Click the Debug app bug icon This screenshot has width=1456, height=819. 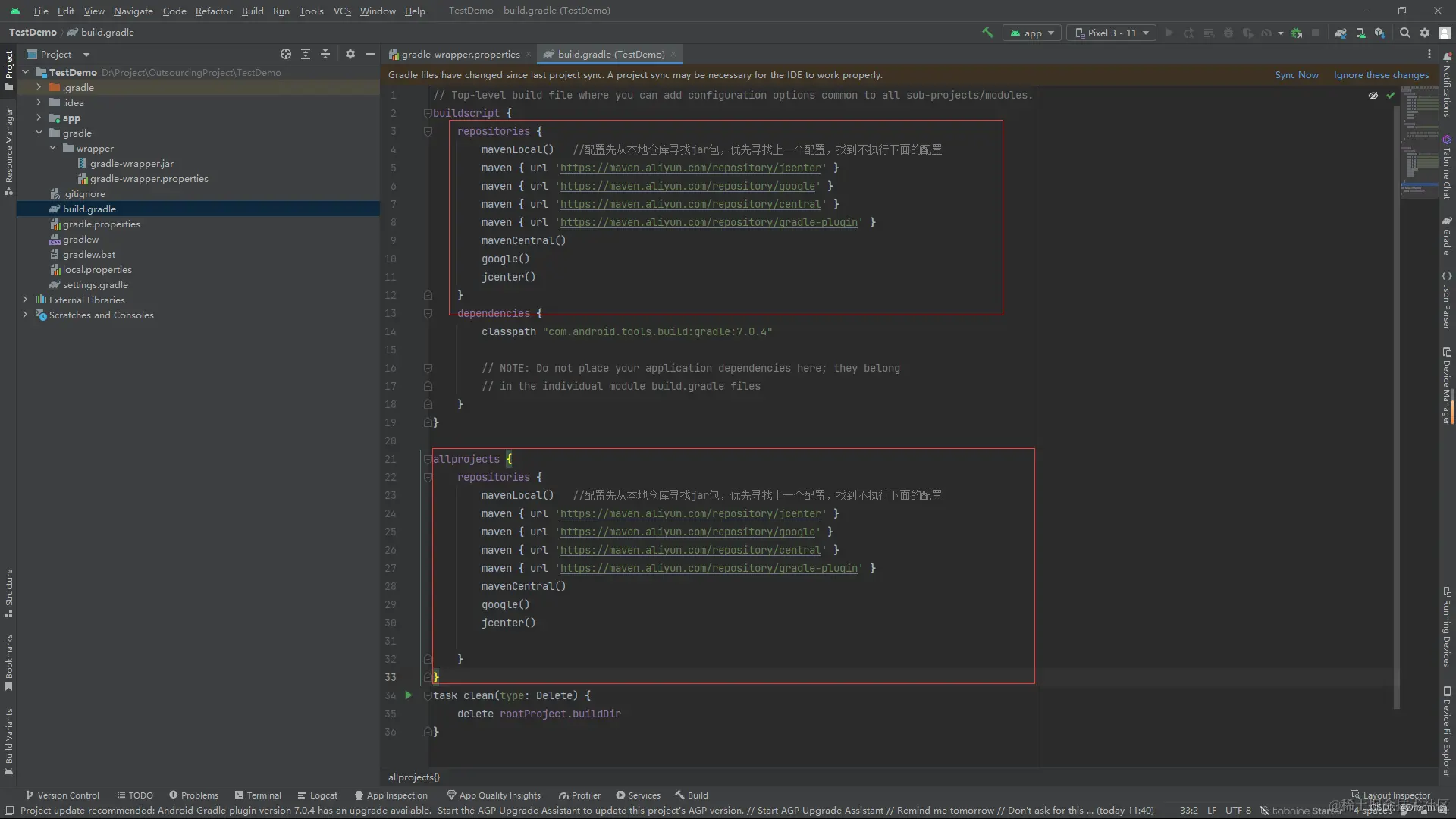click(x=1228, y=33)
